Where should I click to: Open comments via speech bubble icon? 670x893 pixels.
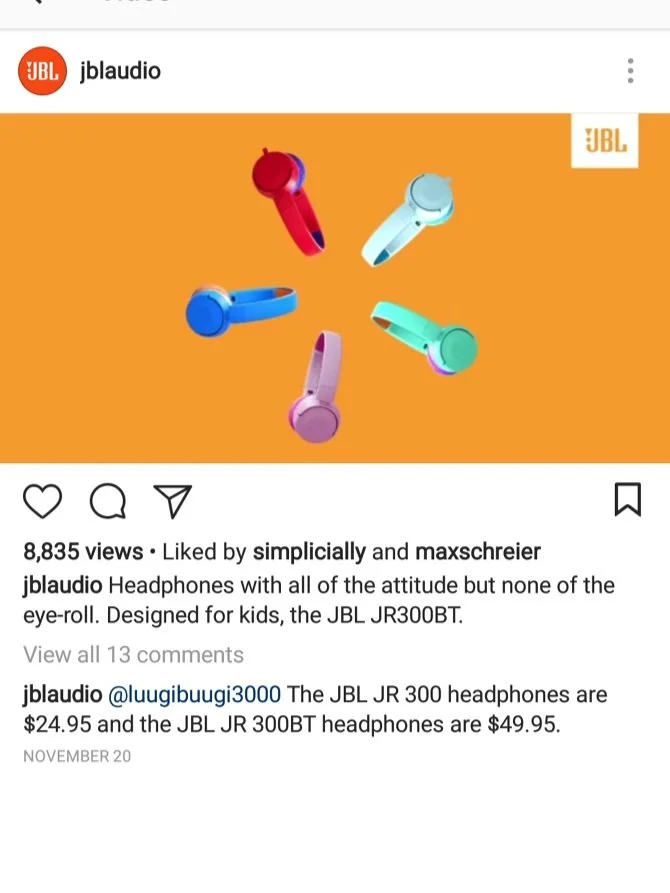108,501
